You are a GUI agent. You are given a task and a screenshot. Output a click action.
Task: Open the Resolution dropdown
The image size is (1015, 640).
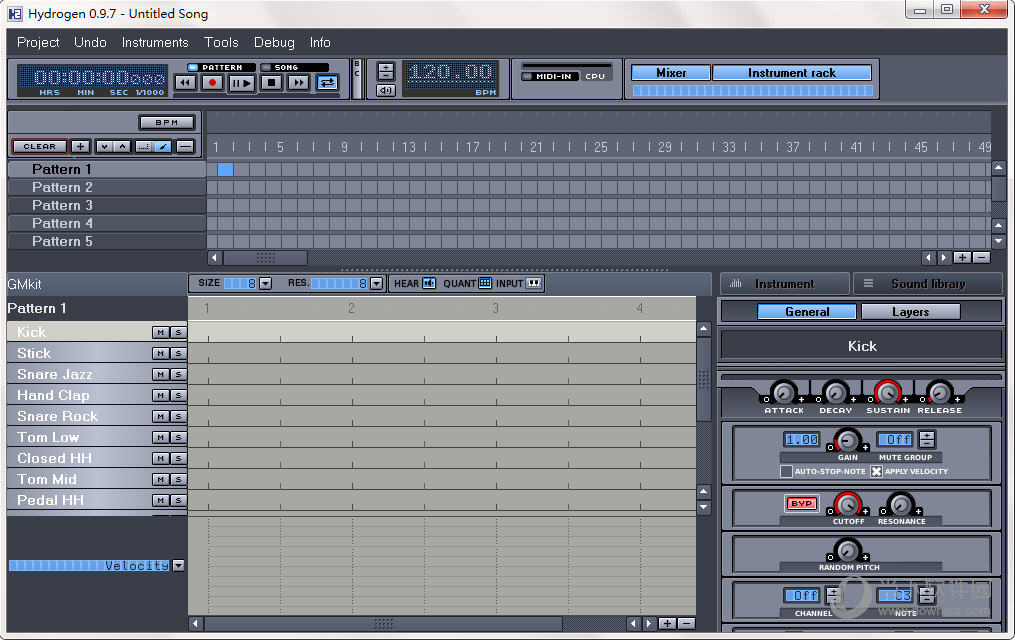tap(376, 284)
